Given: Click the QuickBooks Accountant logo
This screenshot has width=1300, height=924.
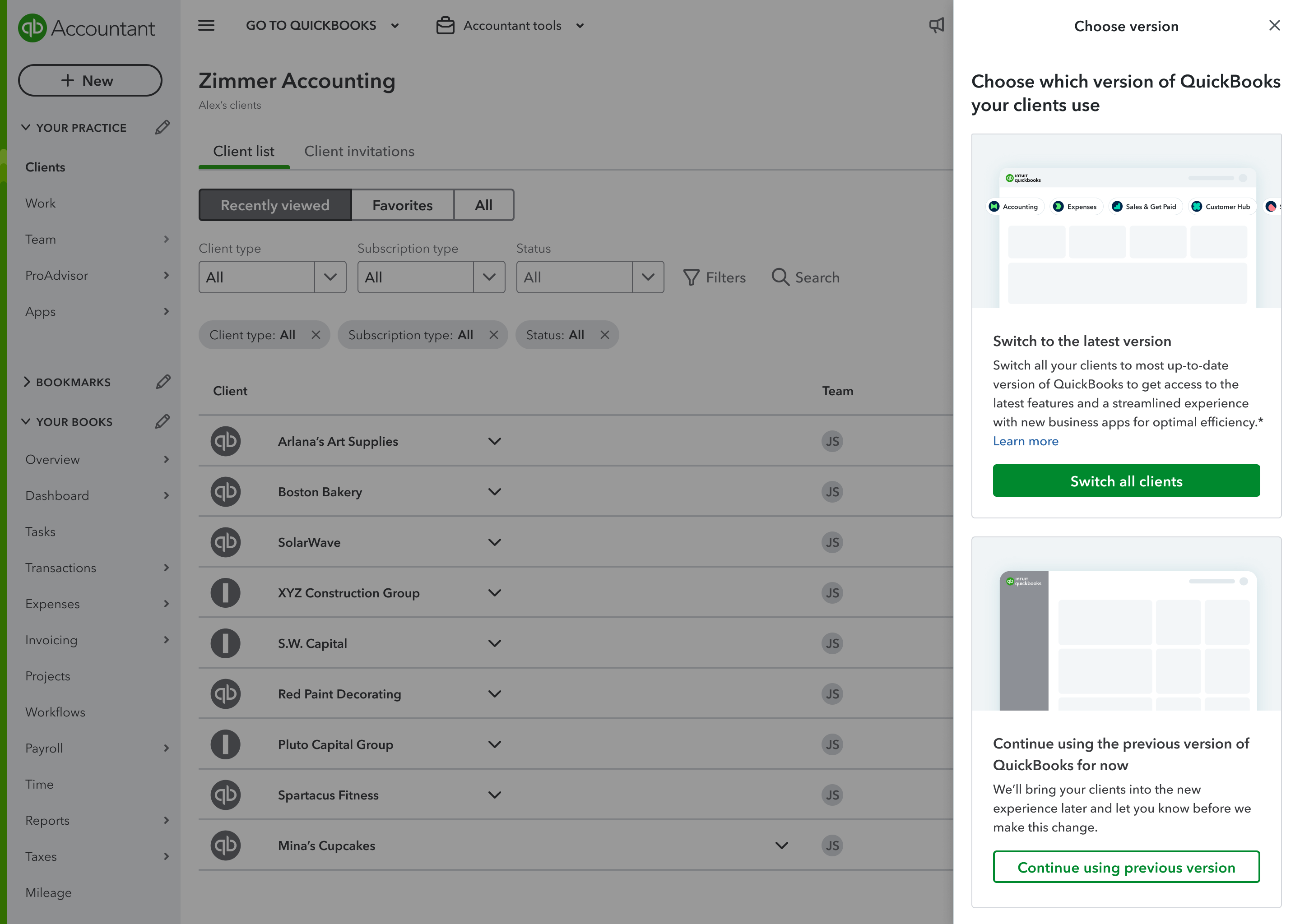Looking at the screenshot, I should 87,28.
